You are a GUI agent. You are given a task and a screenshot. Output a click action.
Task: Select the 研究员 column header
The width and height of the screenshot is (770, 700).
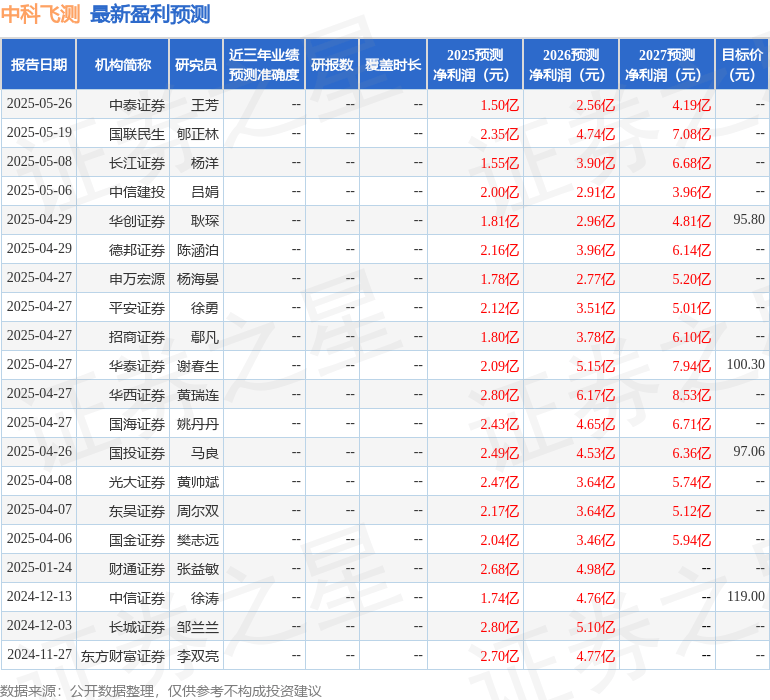pos(195,65)
